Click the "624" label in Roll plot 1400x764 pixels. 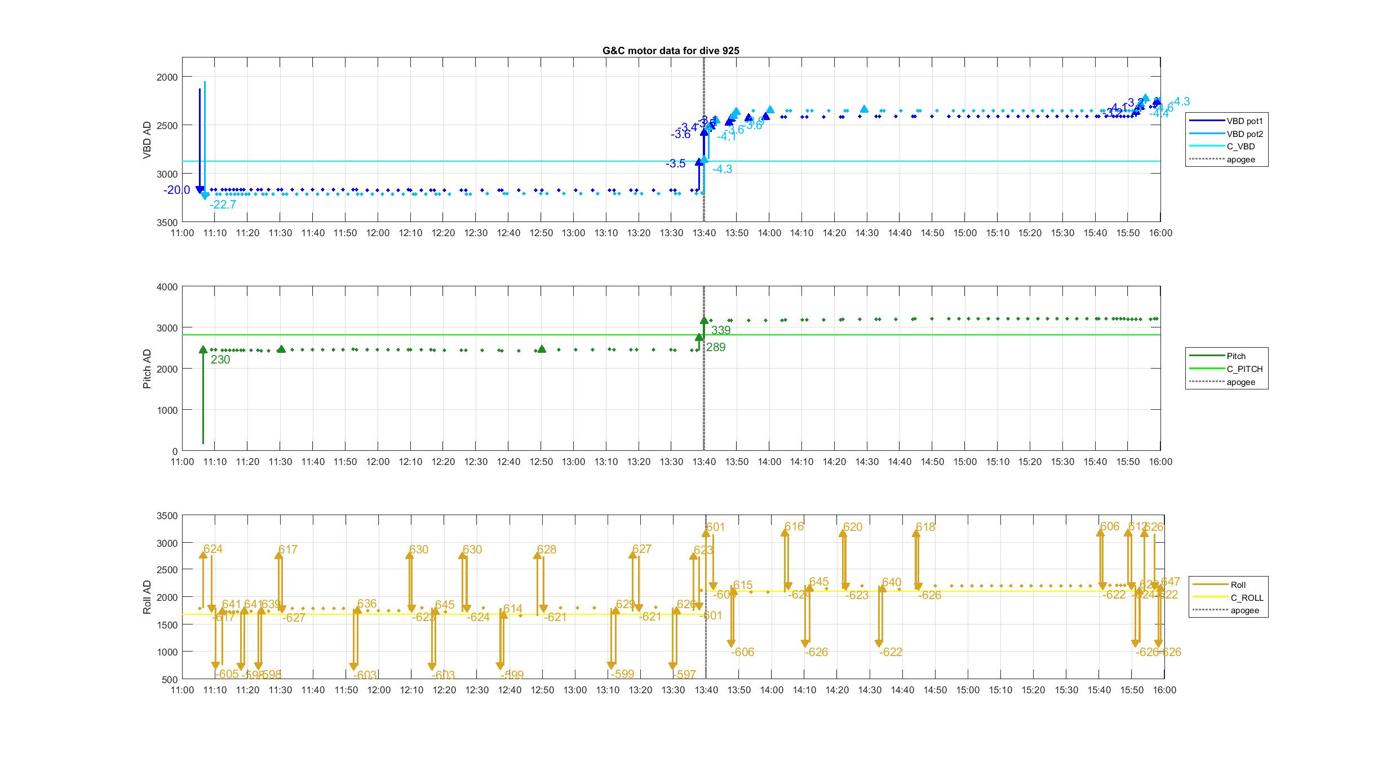point(213,549)
